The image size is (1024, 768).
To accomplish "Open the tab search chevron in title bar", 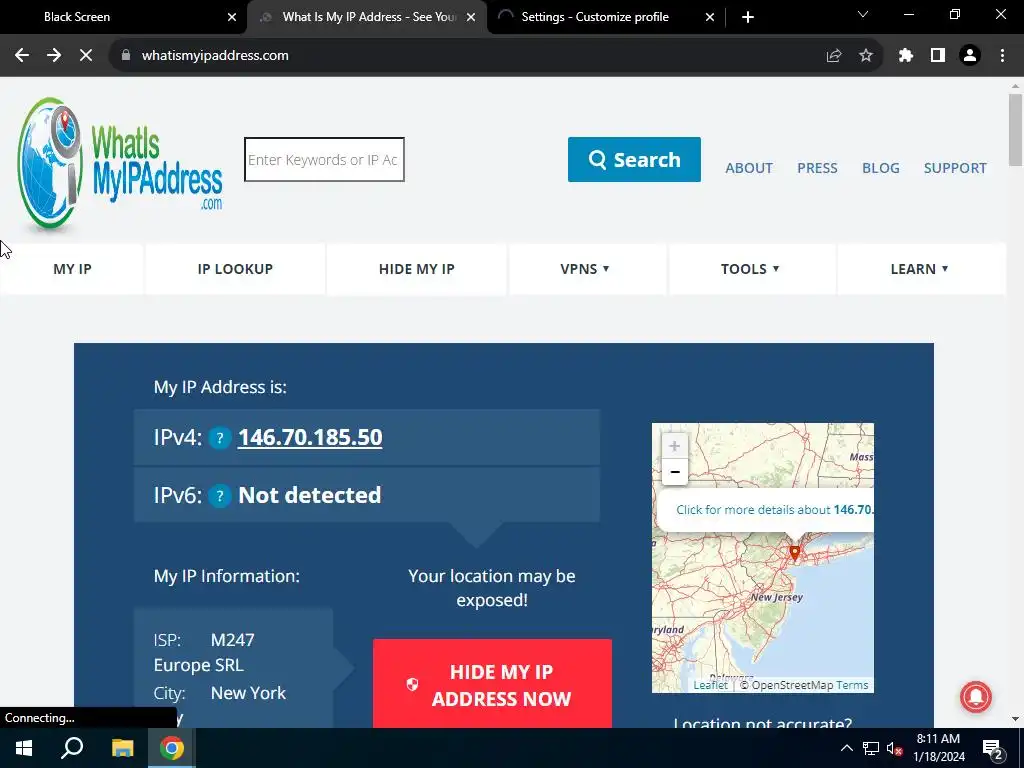I will point(863,14).
